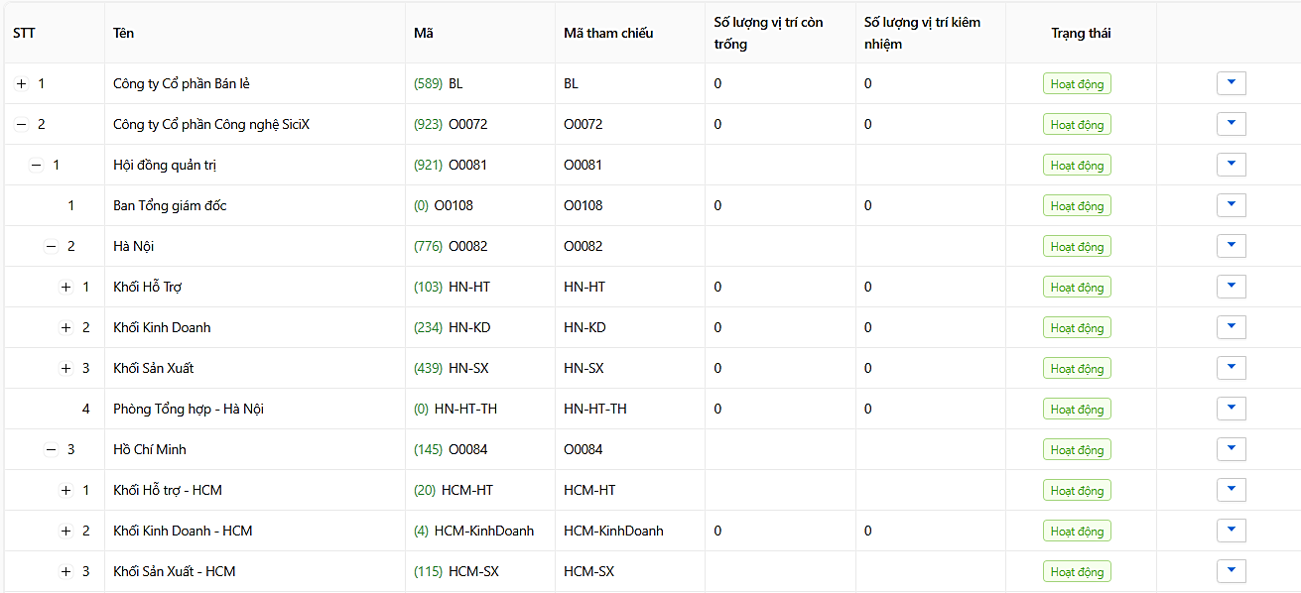Collapse the Hội đồng quản trị node
Viewport: 1301px width, 593px height.
(x=36, y=165)
